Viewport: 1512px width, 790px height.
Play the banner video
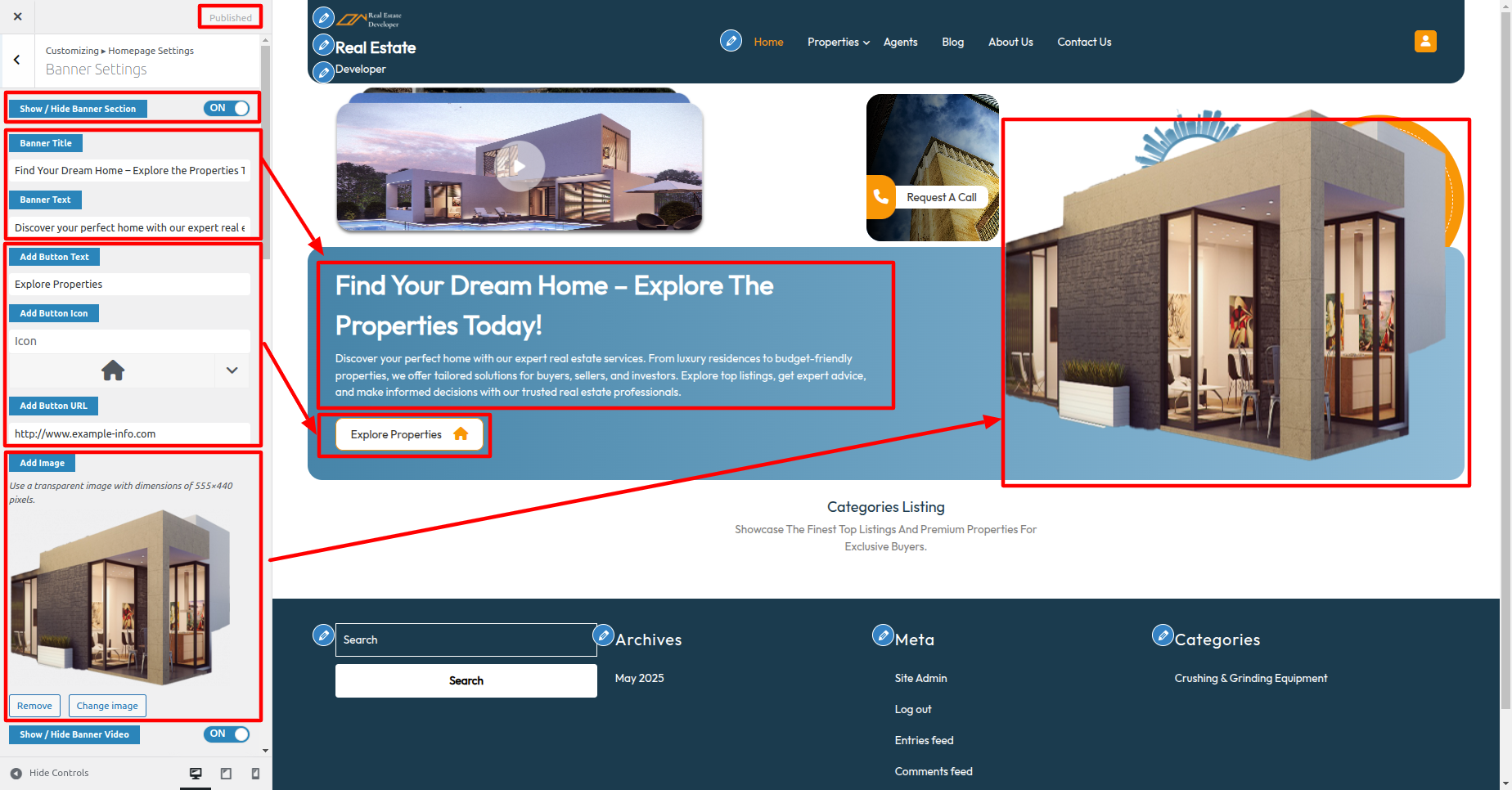tap(520, 166)
